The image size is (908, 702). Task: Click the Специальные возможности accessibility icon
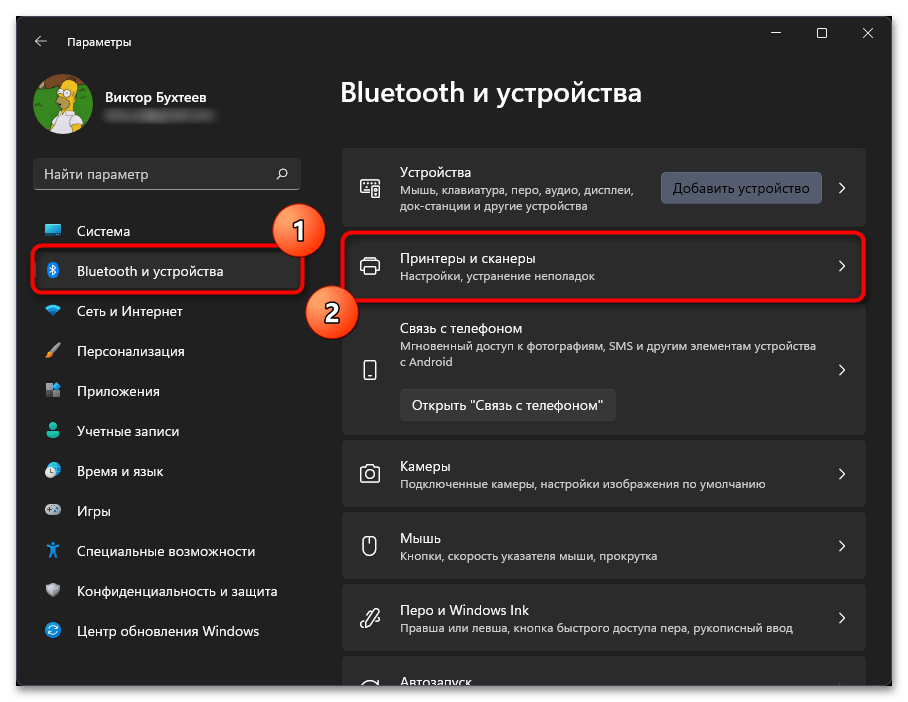click(53, 550)
